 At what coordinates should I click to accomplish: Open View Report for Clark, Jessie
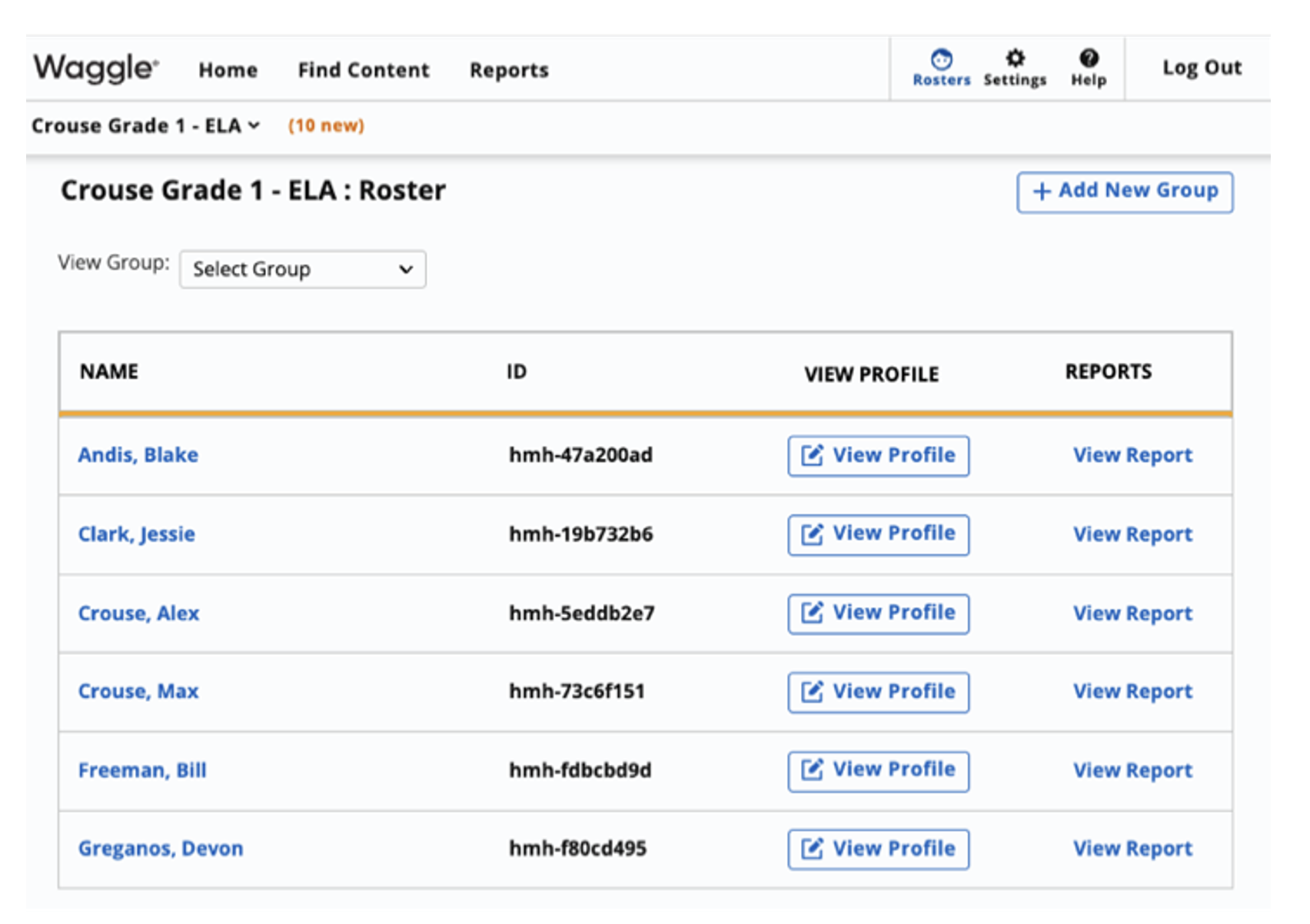(x=1132, y=534)
